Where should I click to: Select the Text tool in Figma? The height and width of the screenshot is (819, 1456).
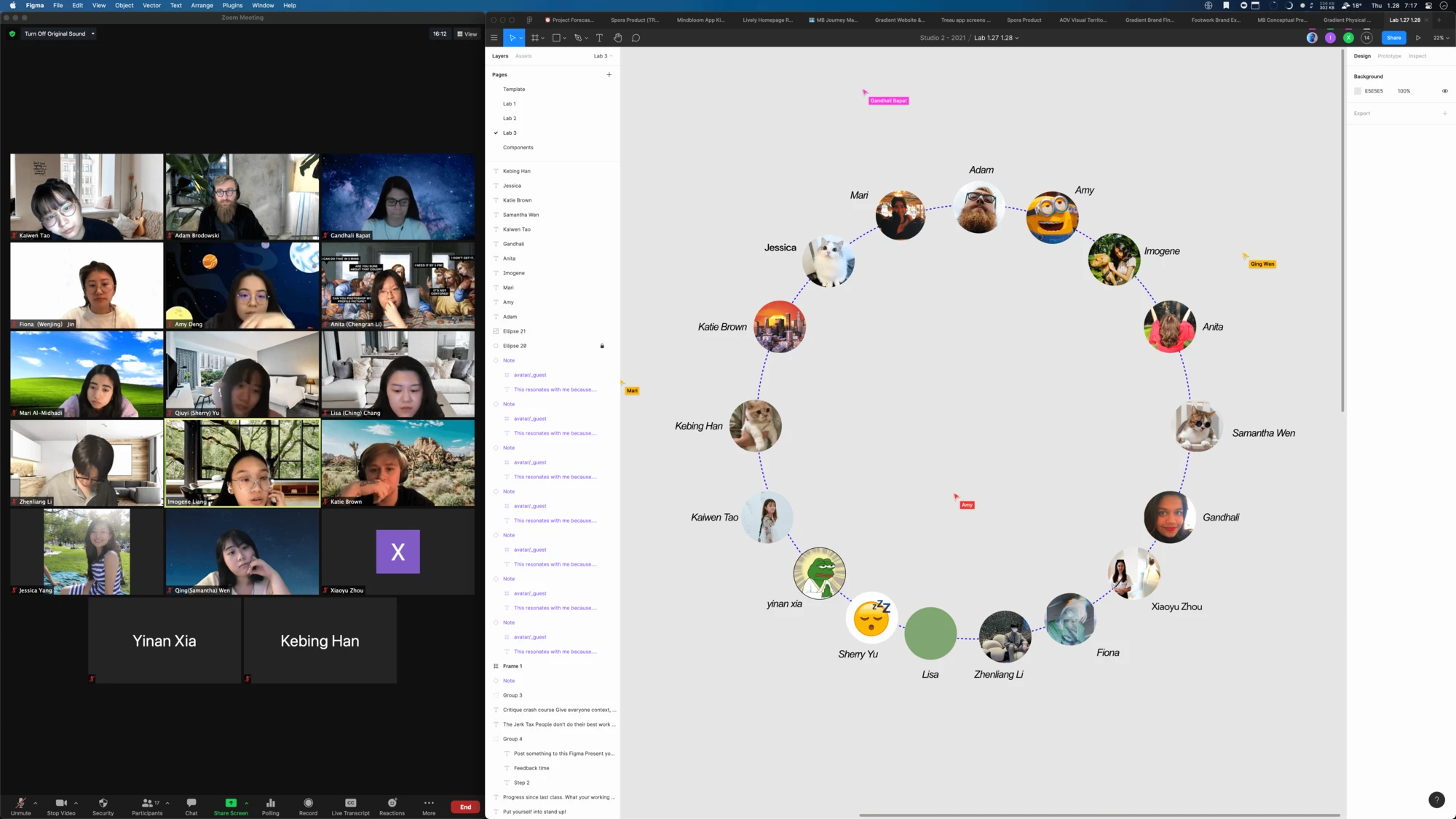click(x=599, y=38)
